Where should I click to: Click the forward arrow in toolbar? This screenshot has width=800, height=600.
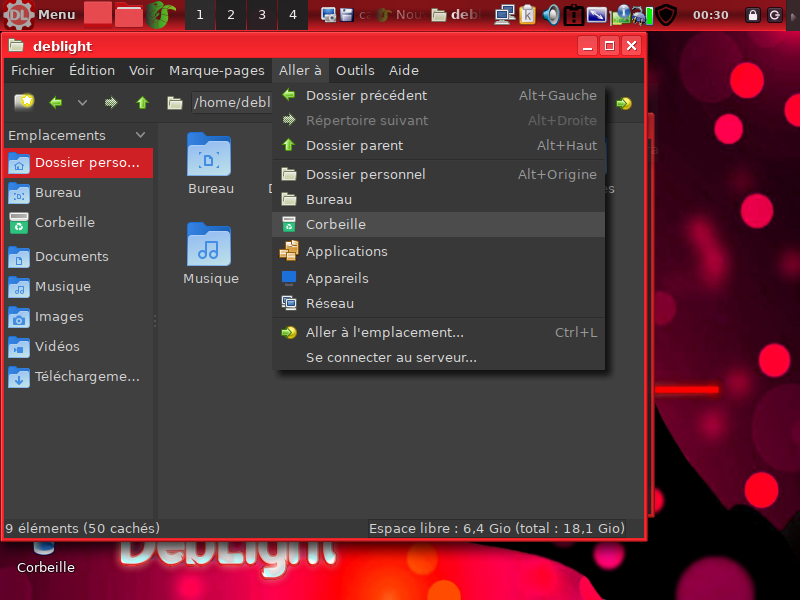[111, 102]
